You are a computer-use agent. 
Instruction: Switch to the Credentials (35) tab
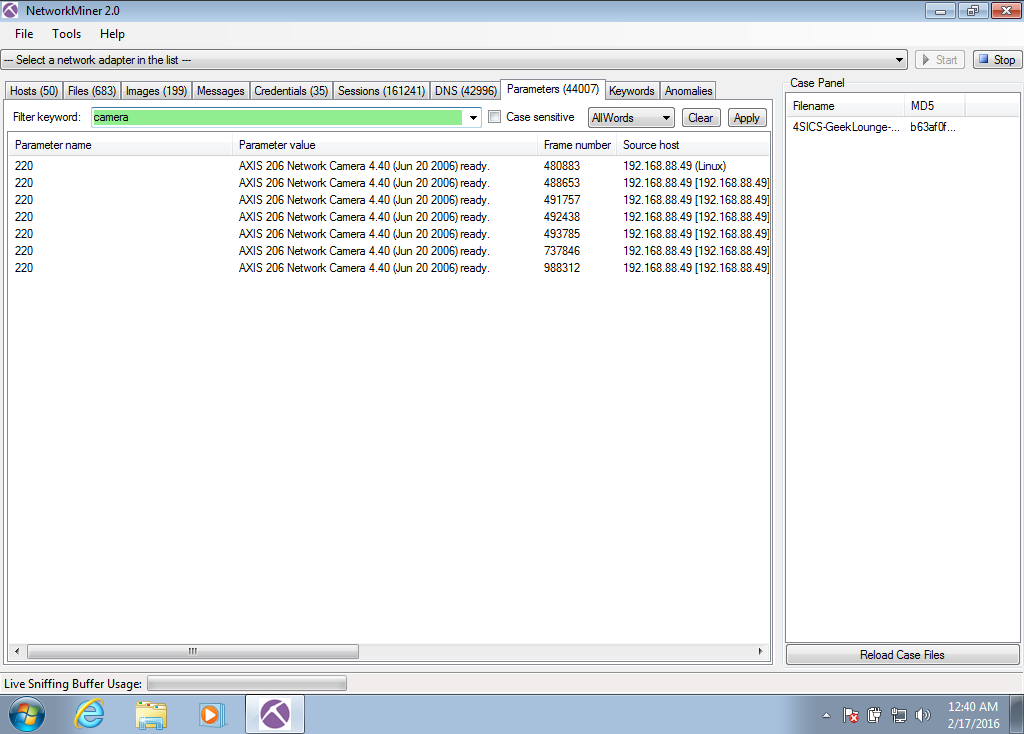[291, 91]
